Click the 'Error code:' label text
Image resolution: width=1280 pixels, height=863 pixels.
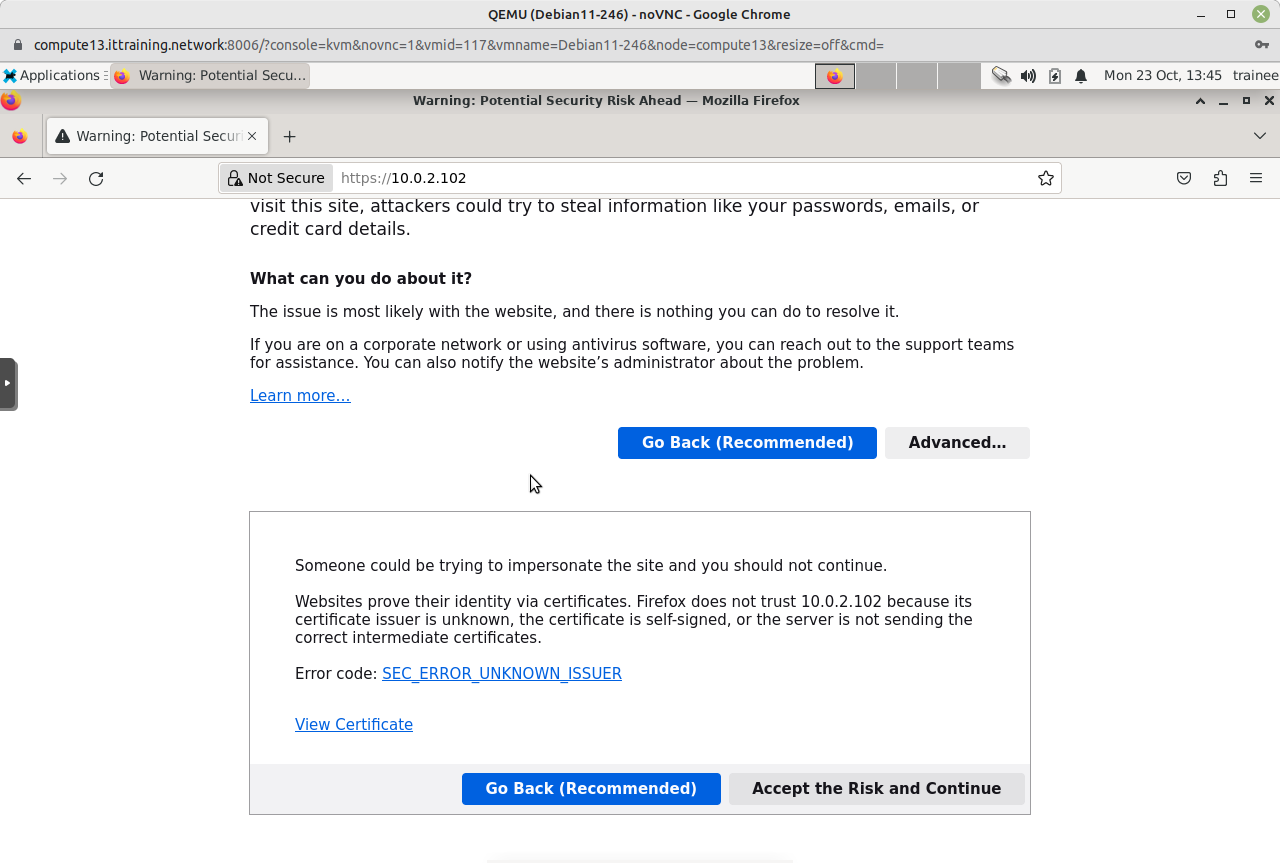(x=336, y=674)
